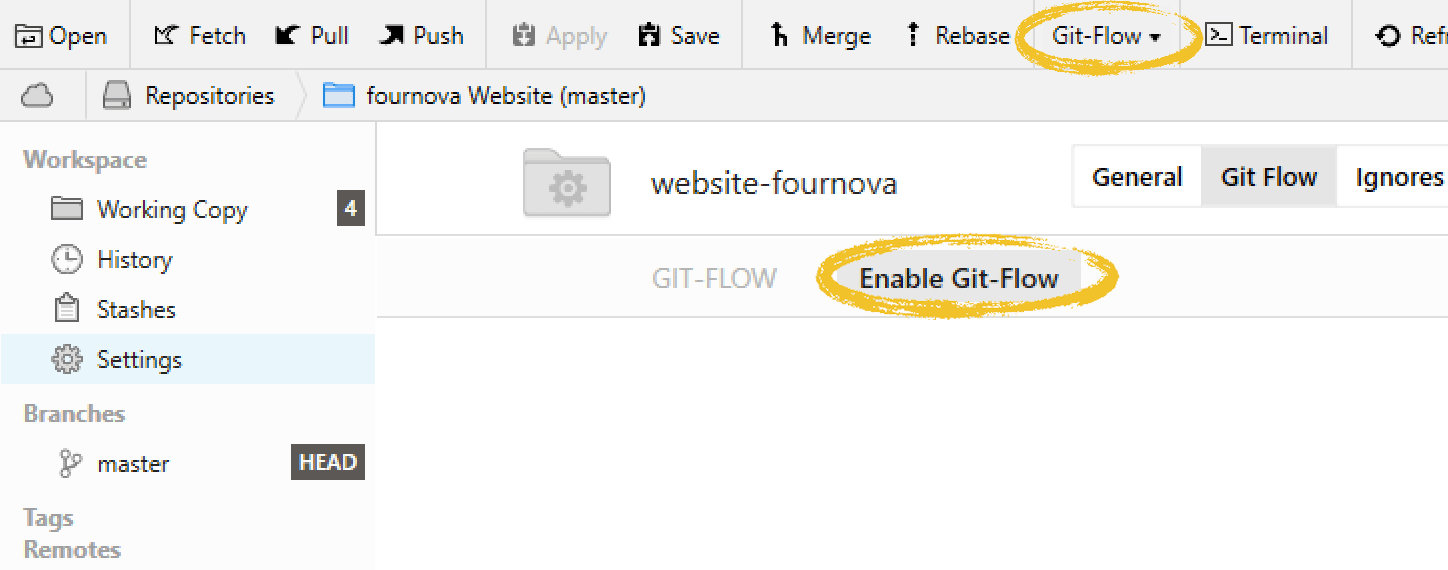This screenshot has width=1448, height=570.
Task: Select the master branch in the sidebar
Action: (x=132, y=464)
